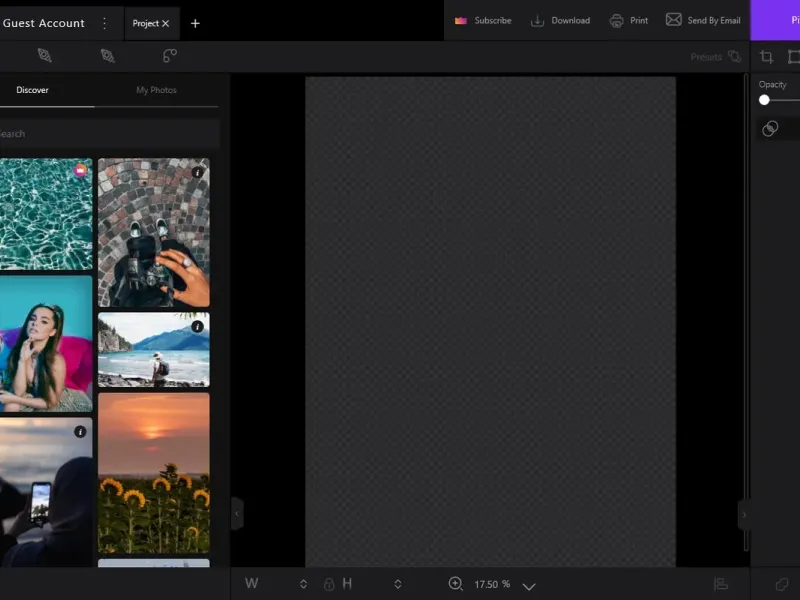Close the Project tab

click(x=166, y=23)
